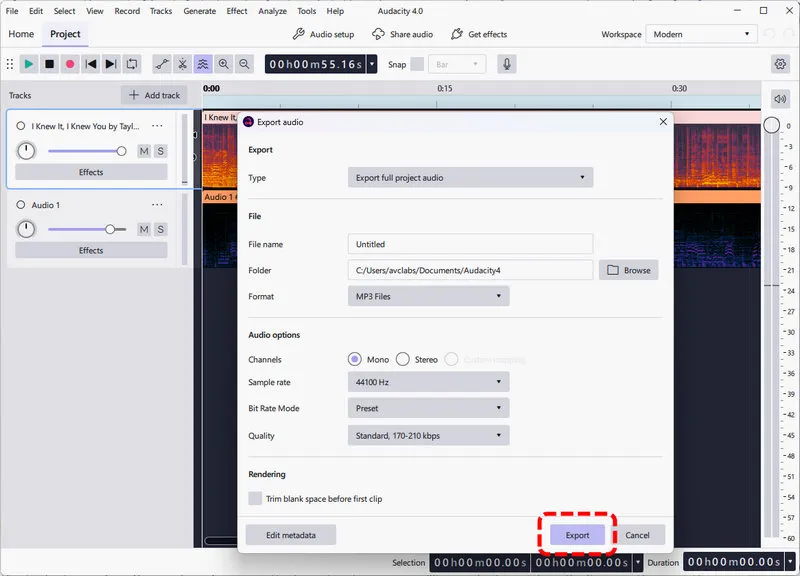Screen dimensions: 800x576
Task: Click the playback speaker meter icon
Action: [x=780, y=99]
